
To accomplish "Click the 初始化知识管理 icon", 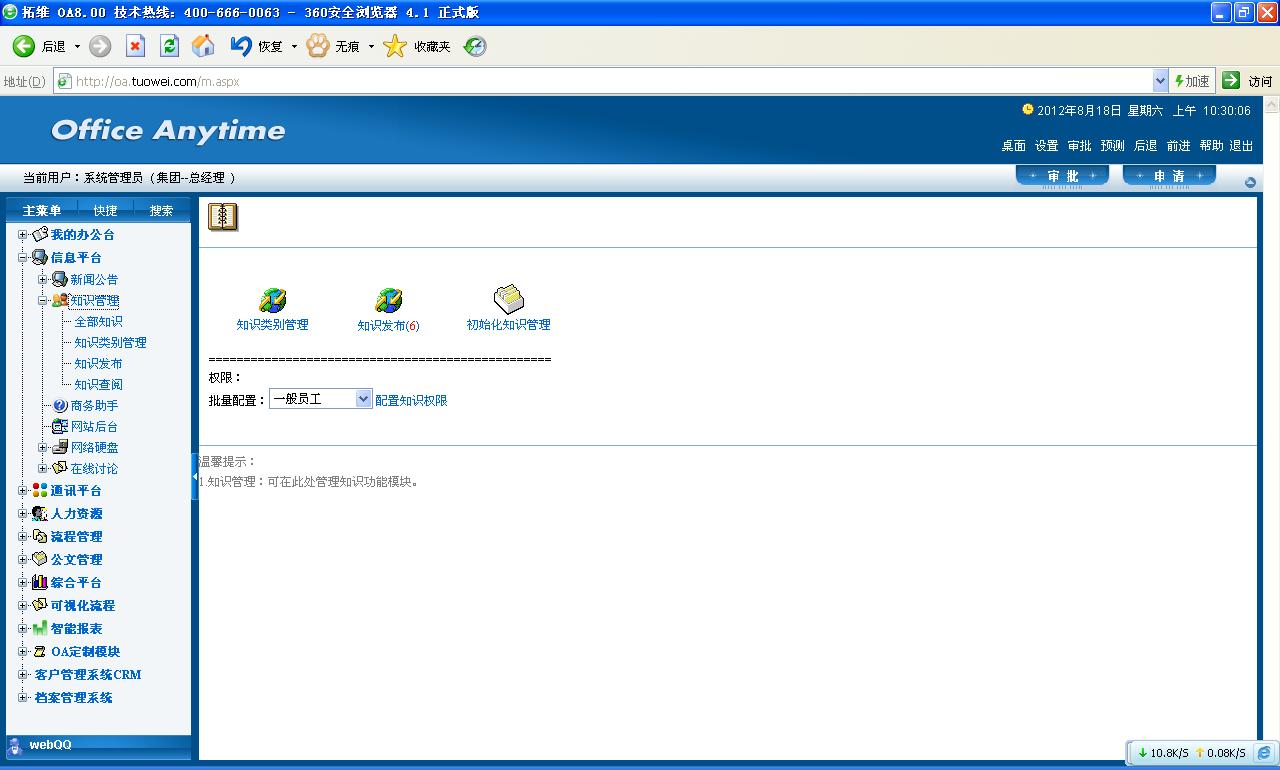I will 508,299.
